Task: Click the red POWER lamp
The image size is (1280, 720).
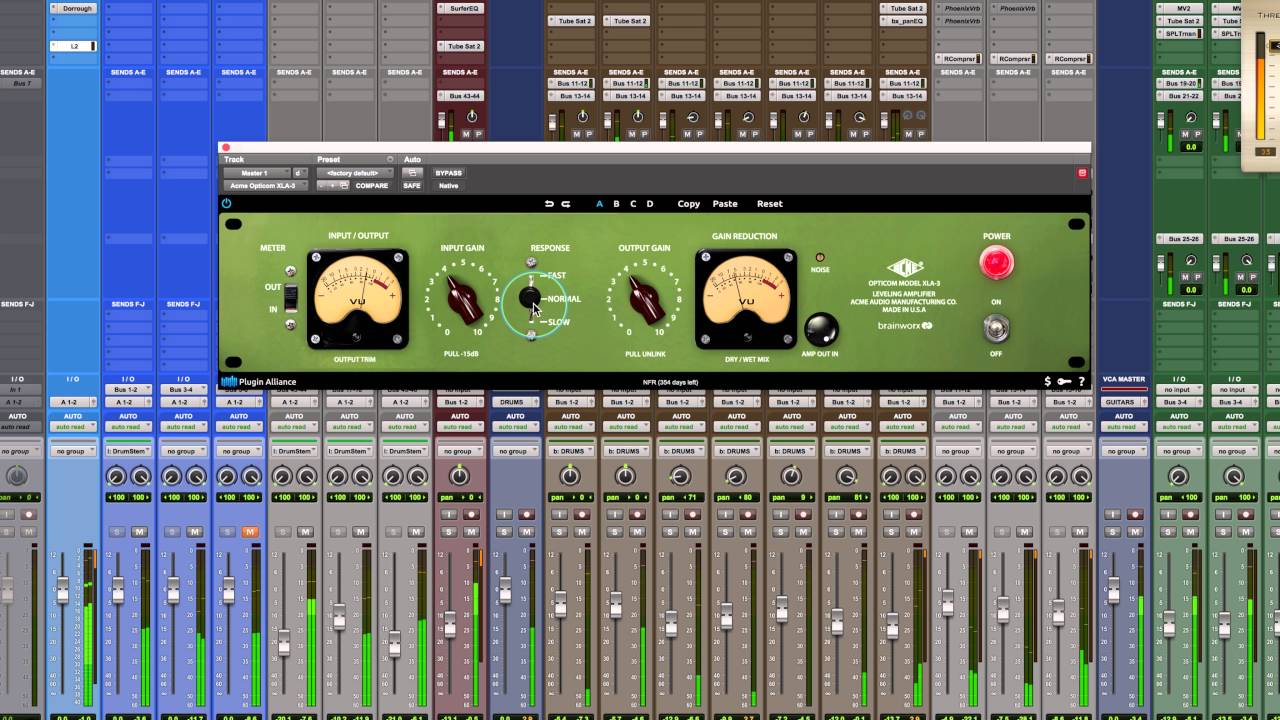Action: pos(997,263)
